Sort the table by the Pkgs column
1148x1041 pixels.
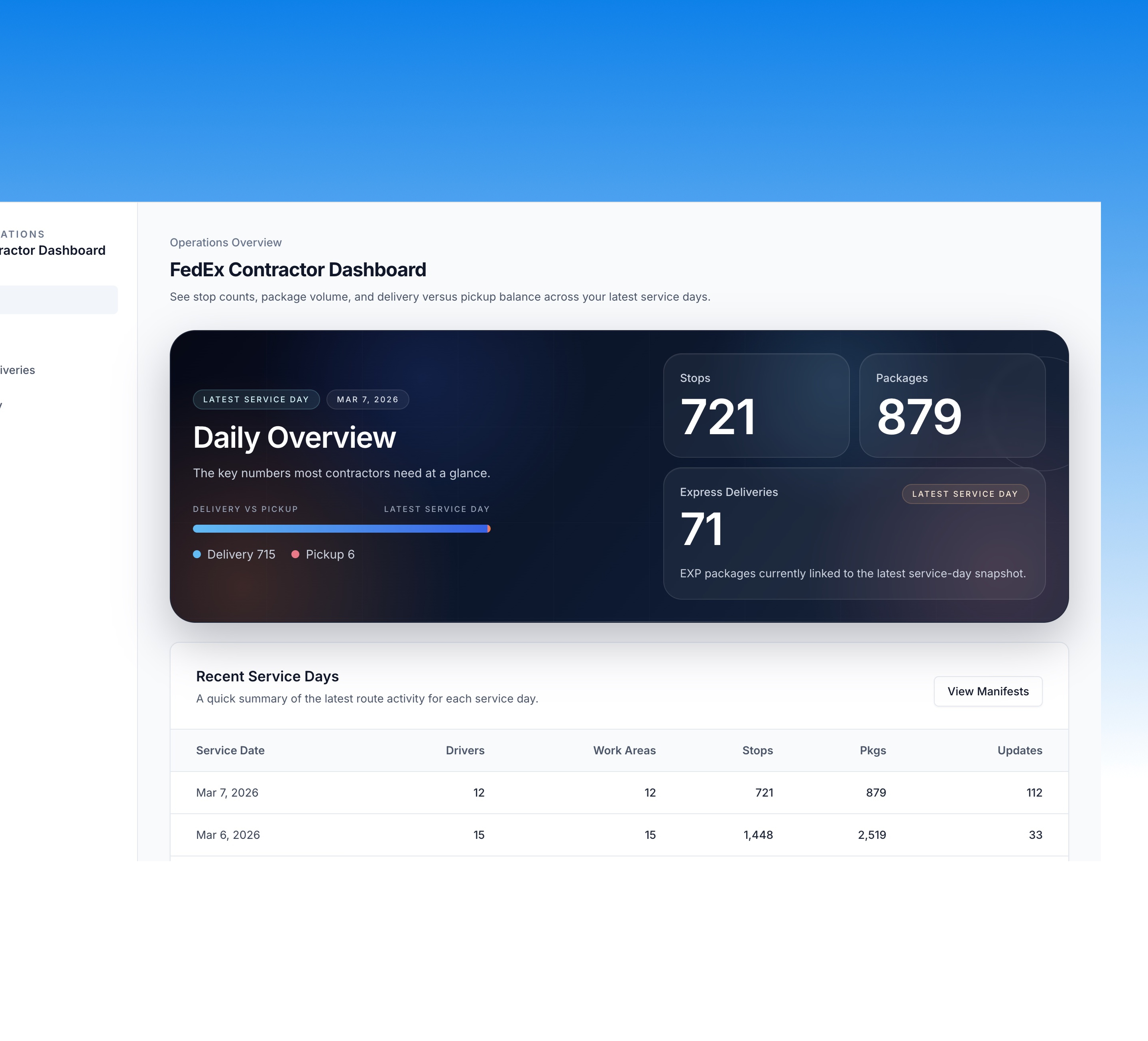(x=873, y=750)
